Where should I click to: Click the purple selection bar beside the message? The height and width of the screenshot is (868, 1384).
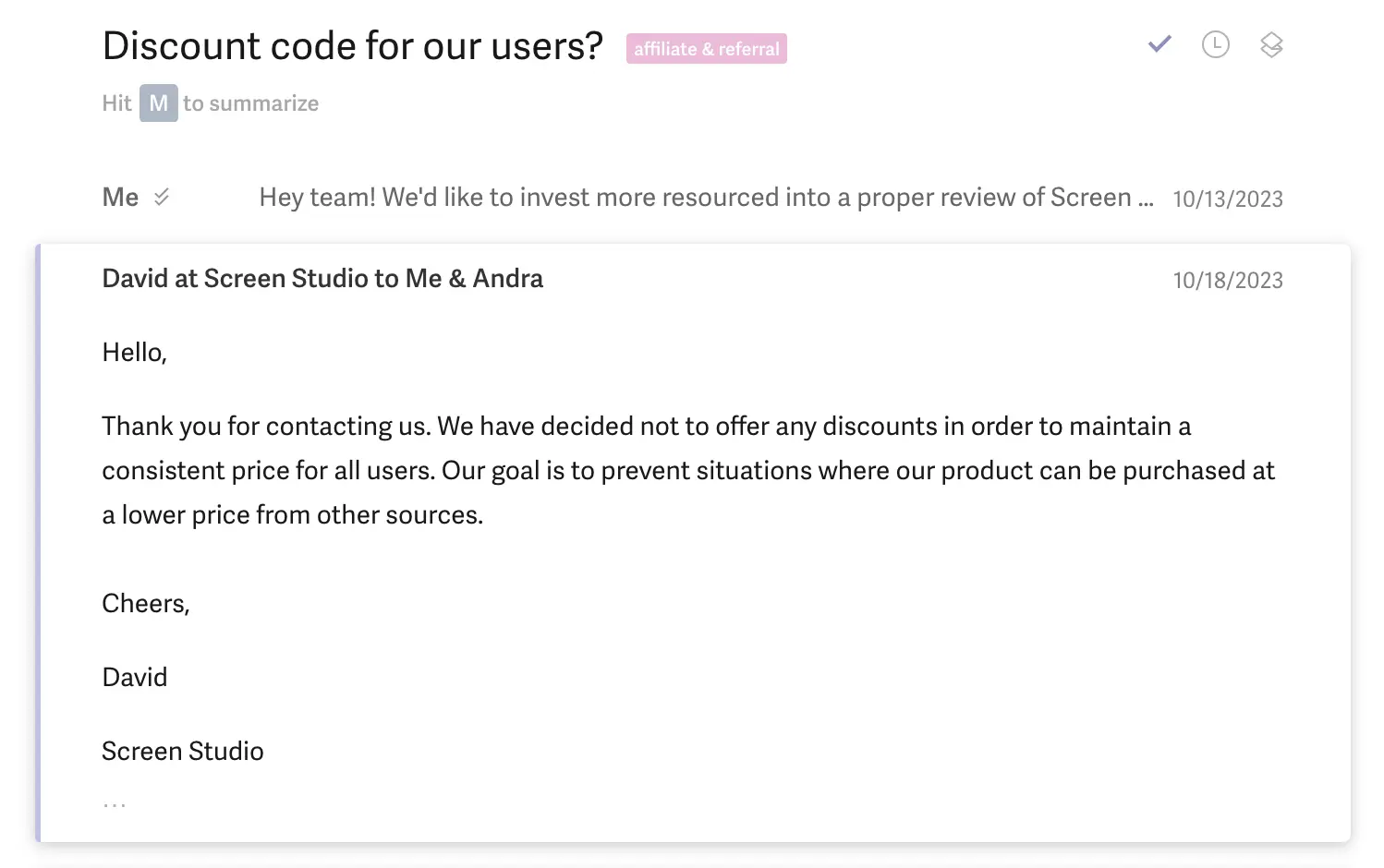[x=38, y=543]
